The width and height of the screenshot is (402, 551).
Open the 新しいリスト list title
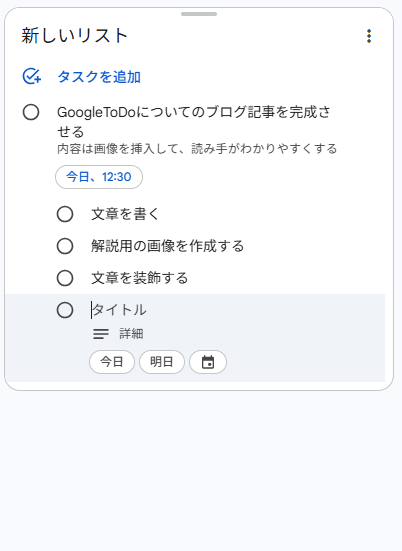coord(74,36)
